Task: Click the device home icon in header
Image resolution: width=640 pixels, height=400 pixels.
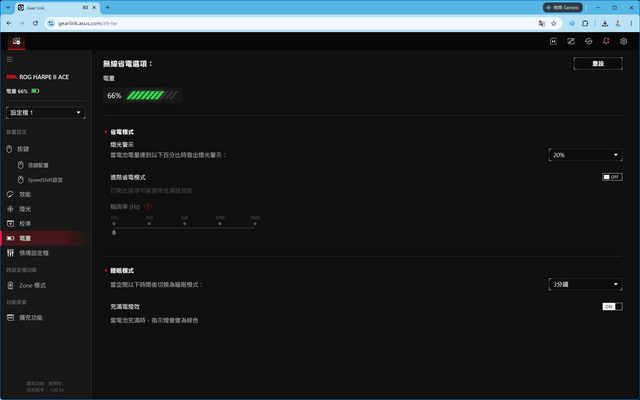Action: click(x=16, y=41)
